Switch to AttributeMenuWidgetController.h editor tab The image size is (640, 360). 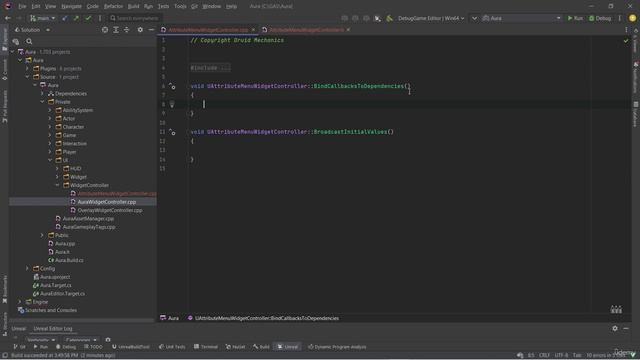tap(306, 30)
